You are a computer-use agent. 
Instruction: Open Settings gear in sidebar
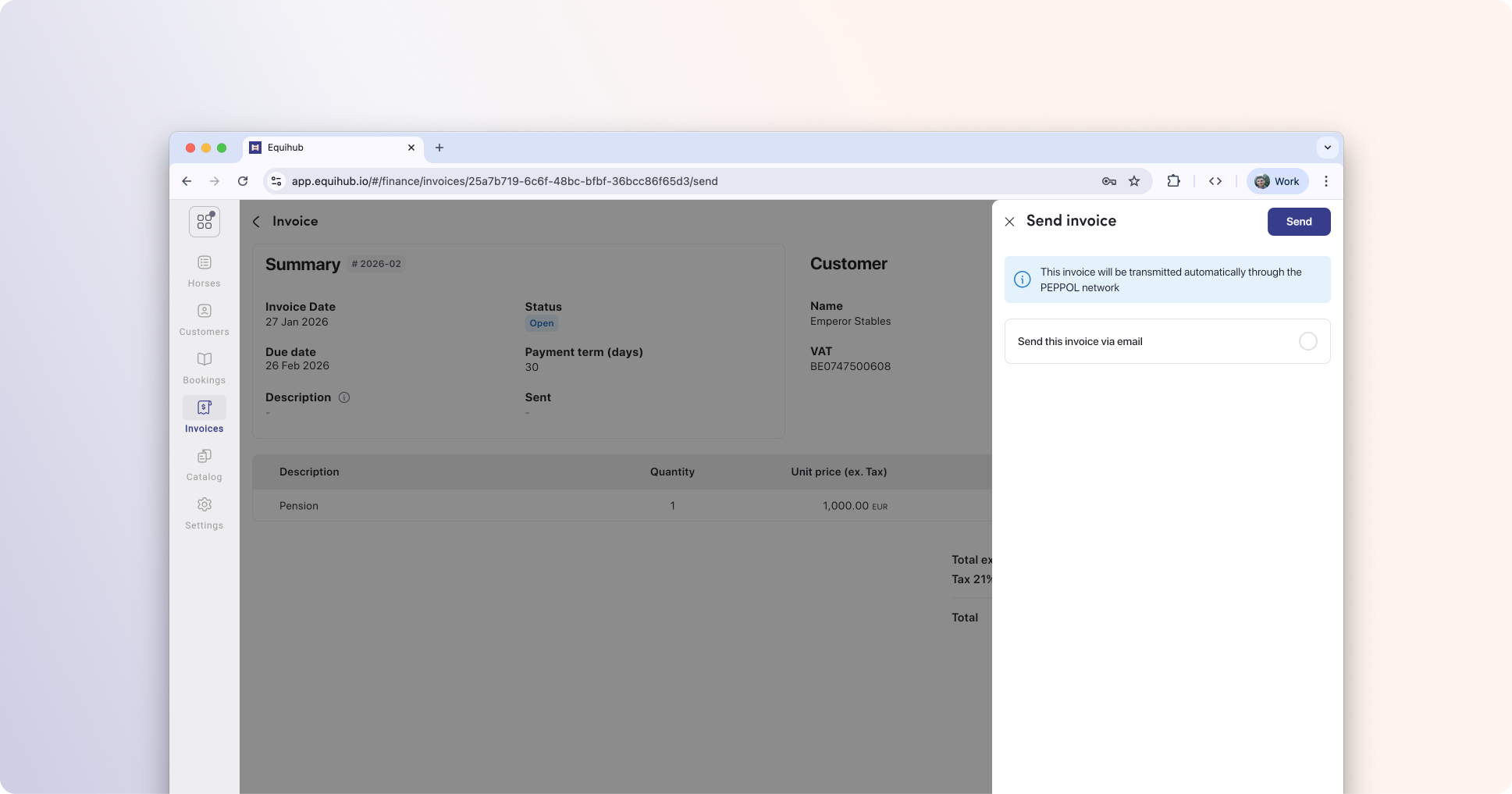click(x=204, y=512)
